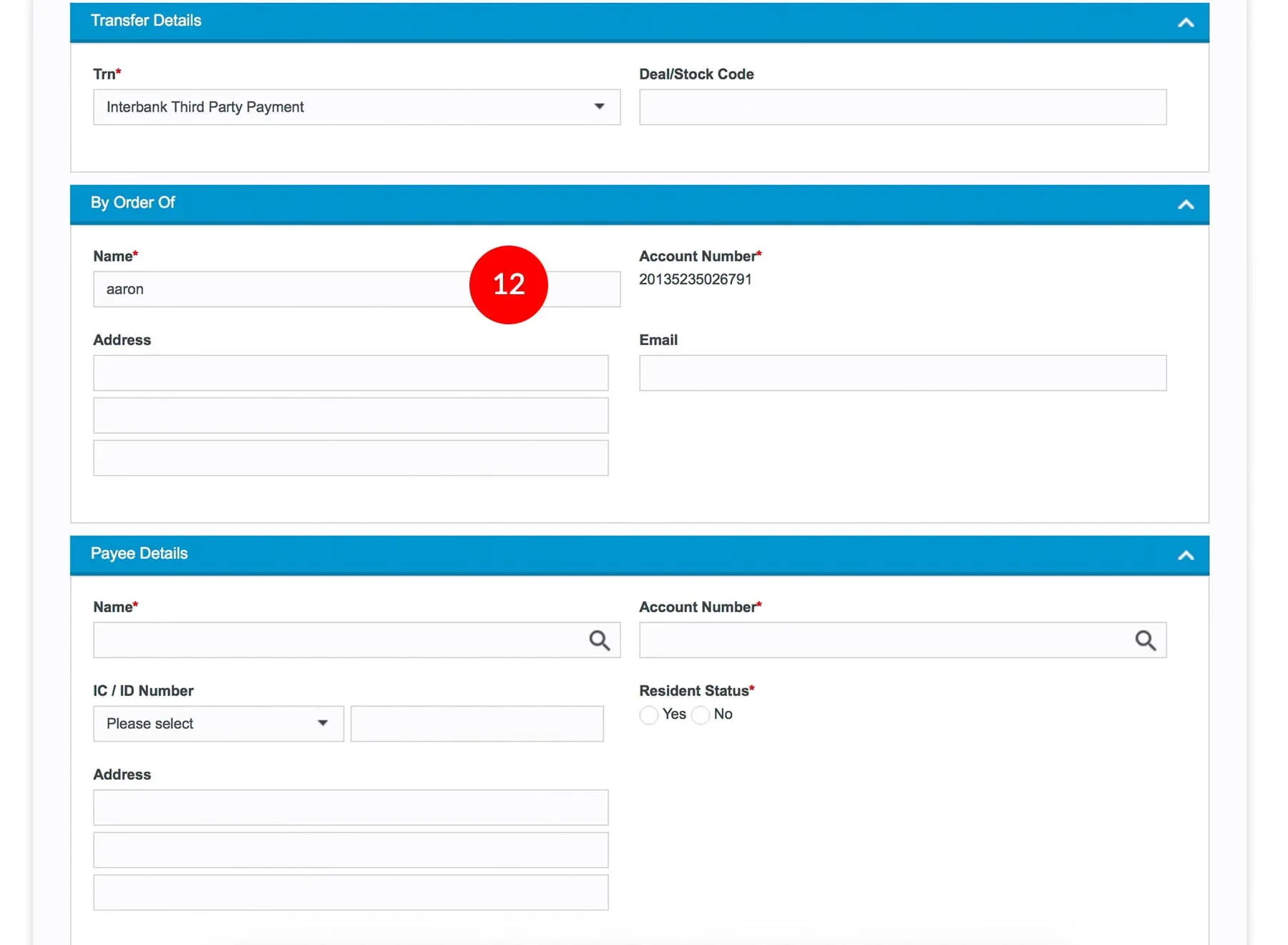This screenshot has width=1288, height=945.
Task: Click the Payee Account Number input field
Action: [x=884, y=640]
